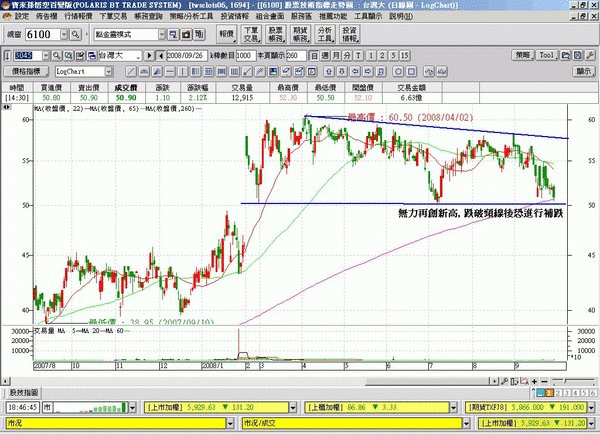Click the 預 preset icon button
This screenshot has width=600, height=435.
coord(199,34)
